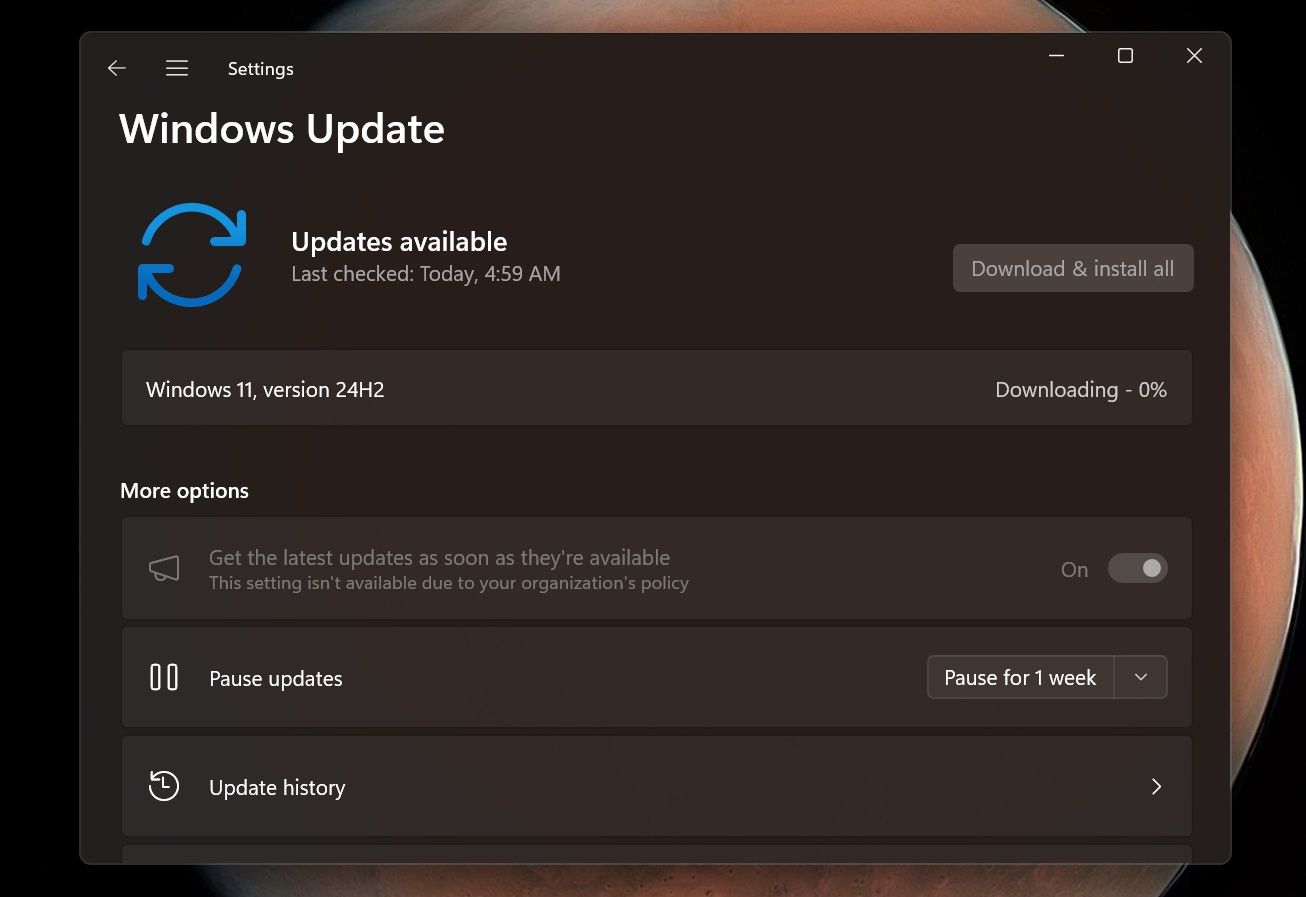Viewport: 1306px width, 897px height.
Task: Click the clock icon beside Update history
Action: tap(164, 787)
